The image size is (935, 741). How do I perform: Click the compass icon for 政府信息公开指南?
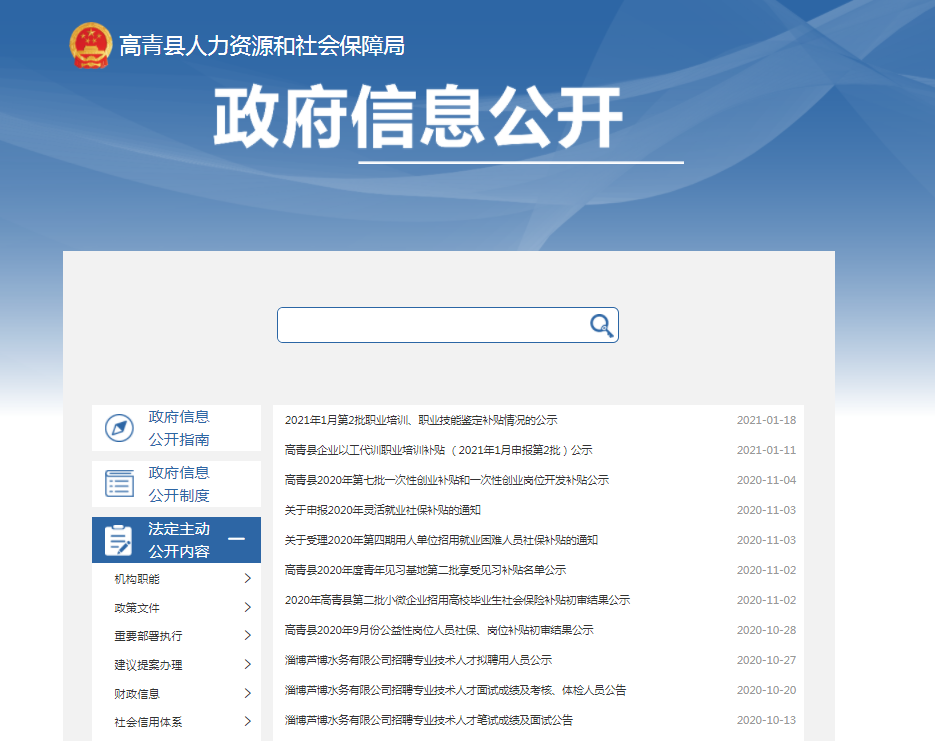(x=119, y=429)
